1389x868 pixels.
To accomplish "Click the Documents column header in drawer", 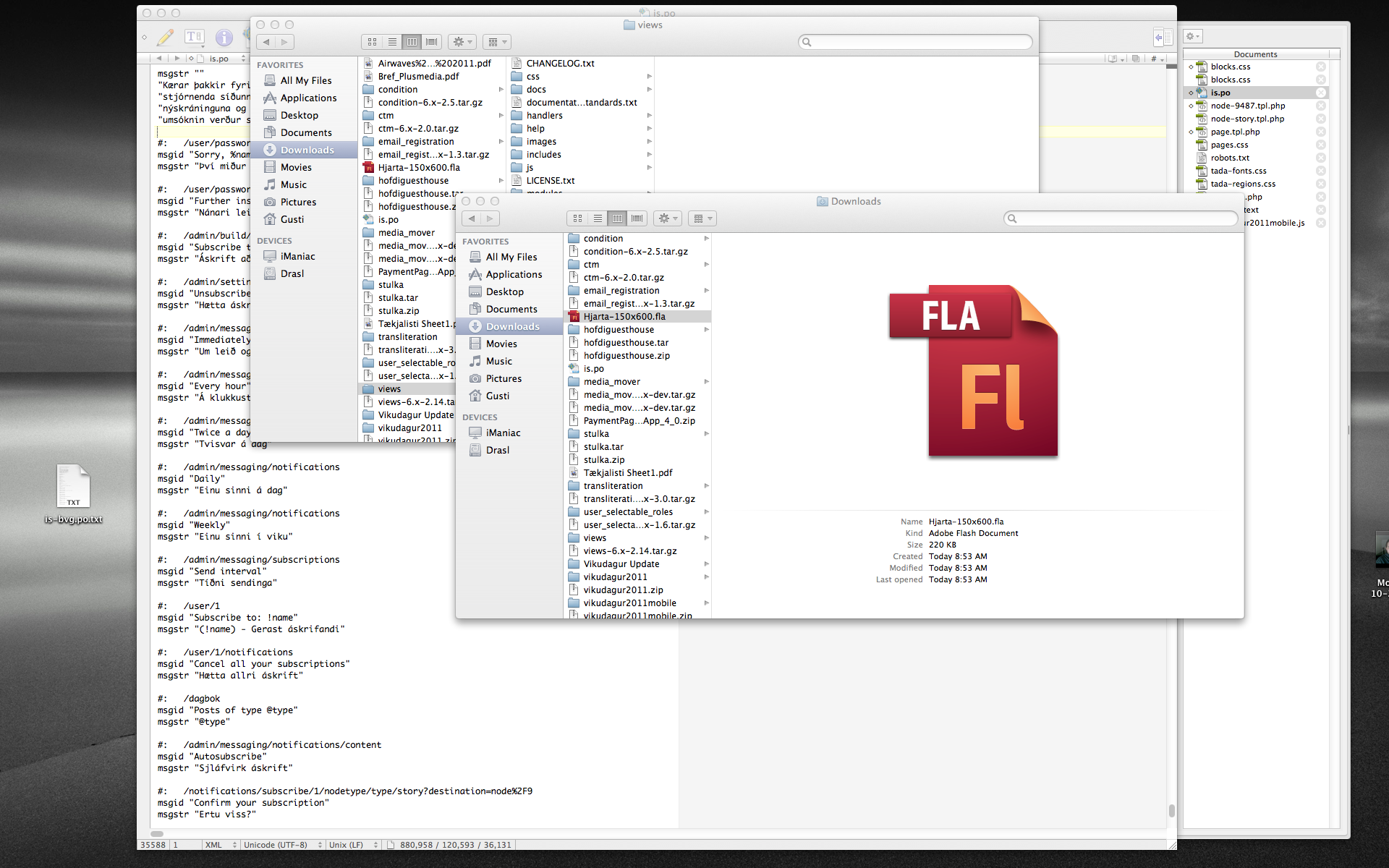I will coord(1256,54).
